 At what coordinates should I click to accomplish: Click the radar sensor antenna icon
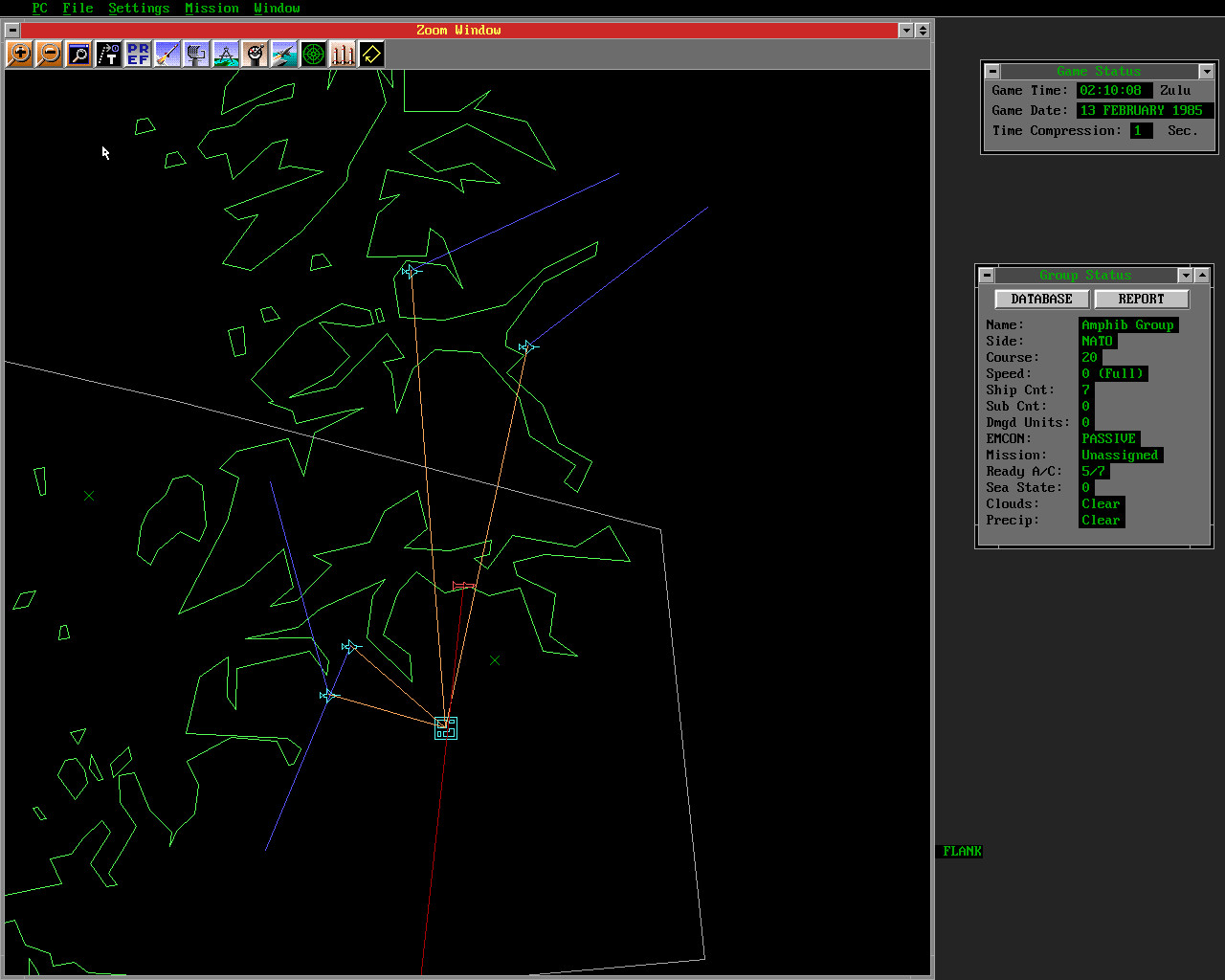pyautogui.click(x=196, y=55)
